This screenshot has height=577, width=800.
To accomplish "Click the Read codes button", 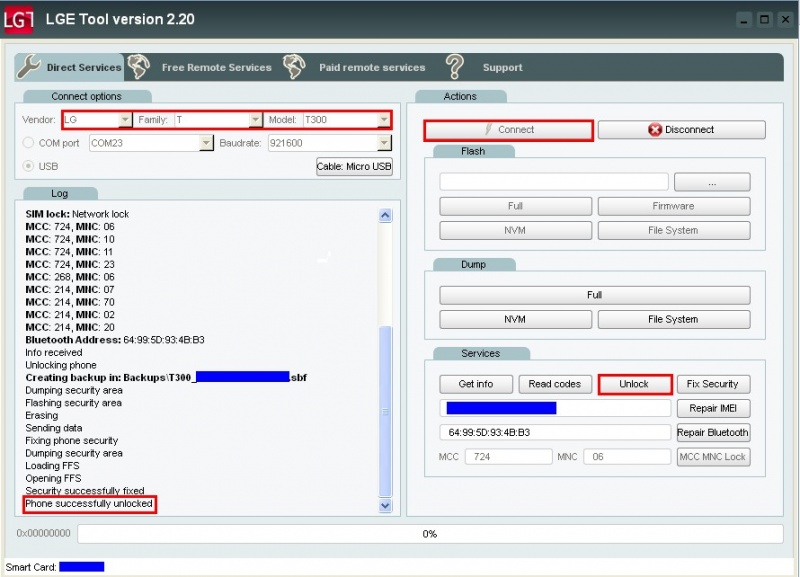I will coord(555,384).
